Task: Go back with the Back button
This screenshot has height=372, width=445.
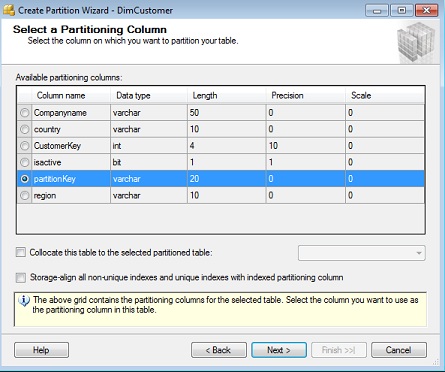Action: 219,350
